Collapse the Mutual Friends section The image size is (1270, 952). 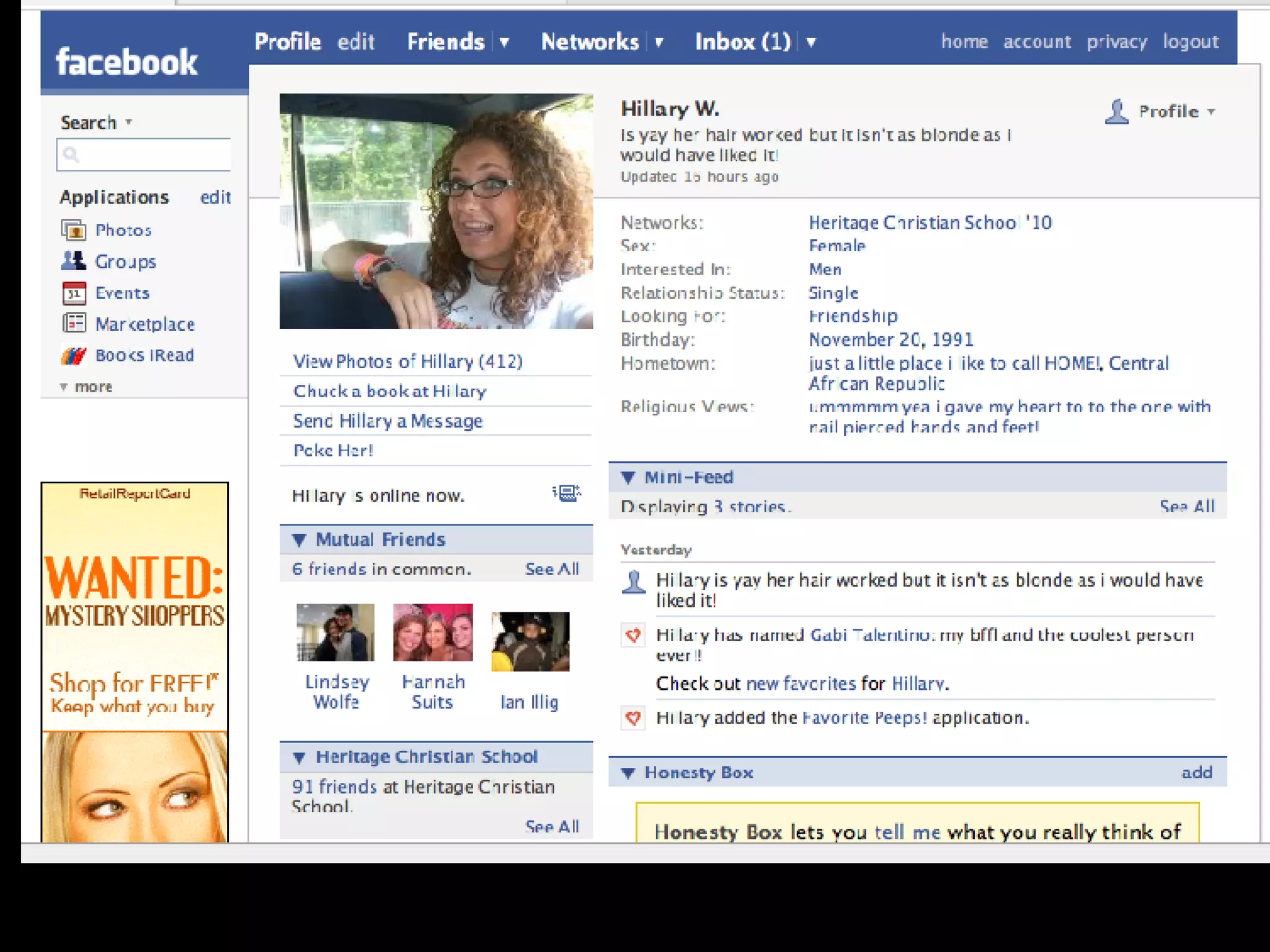point(299,540)
